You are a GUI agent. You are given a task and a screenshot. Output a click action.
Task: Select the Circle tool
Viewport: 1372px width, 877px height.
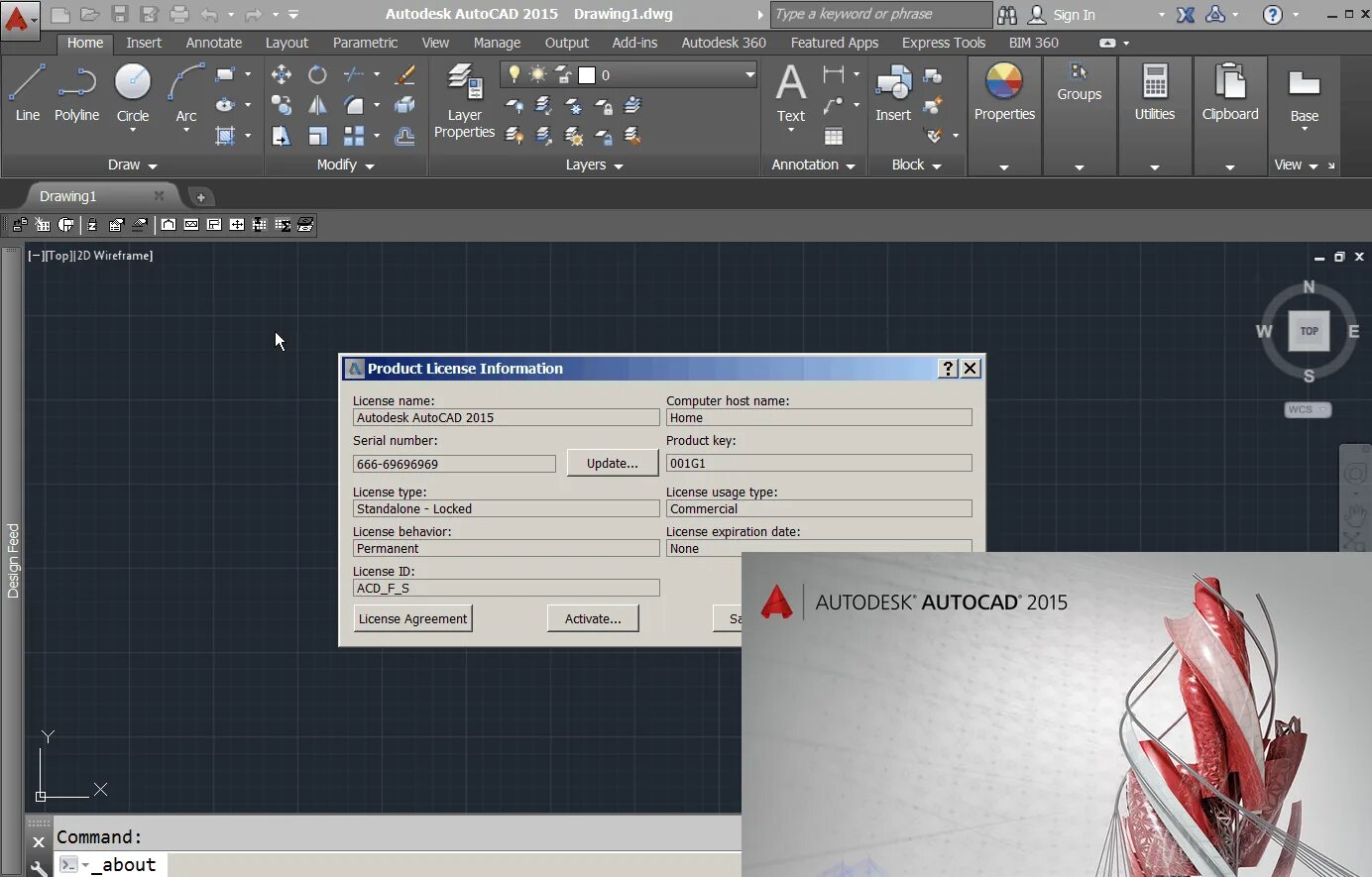tap(133, 89)
